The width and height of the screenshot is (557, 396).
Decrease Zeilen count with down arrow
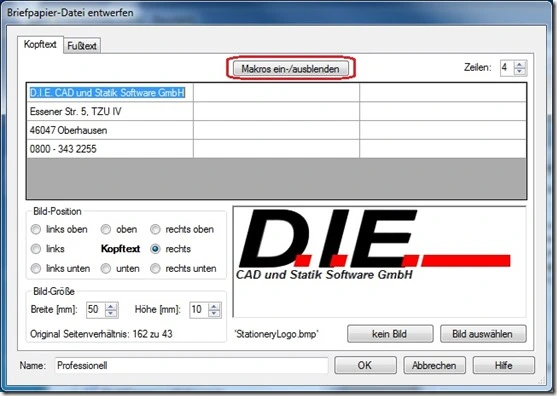click(520, 71)
